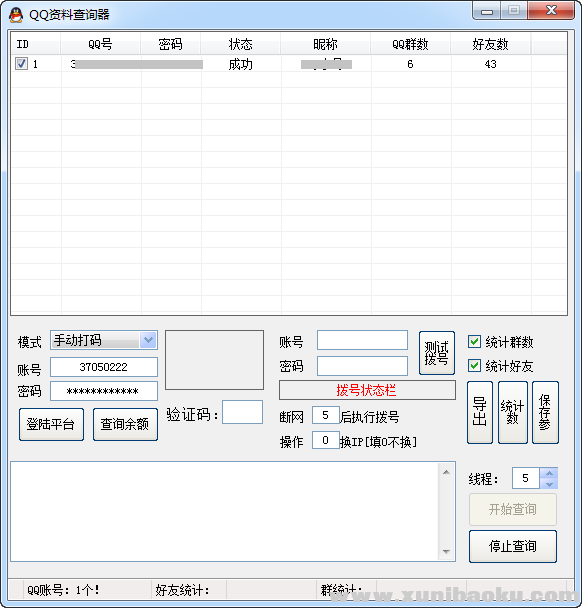Click the 登陆平台 button
582x608 pixels.
coord(51,424)
